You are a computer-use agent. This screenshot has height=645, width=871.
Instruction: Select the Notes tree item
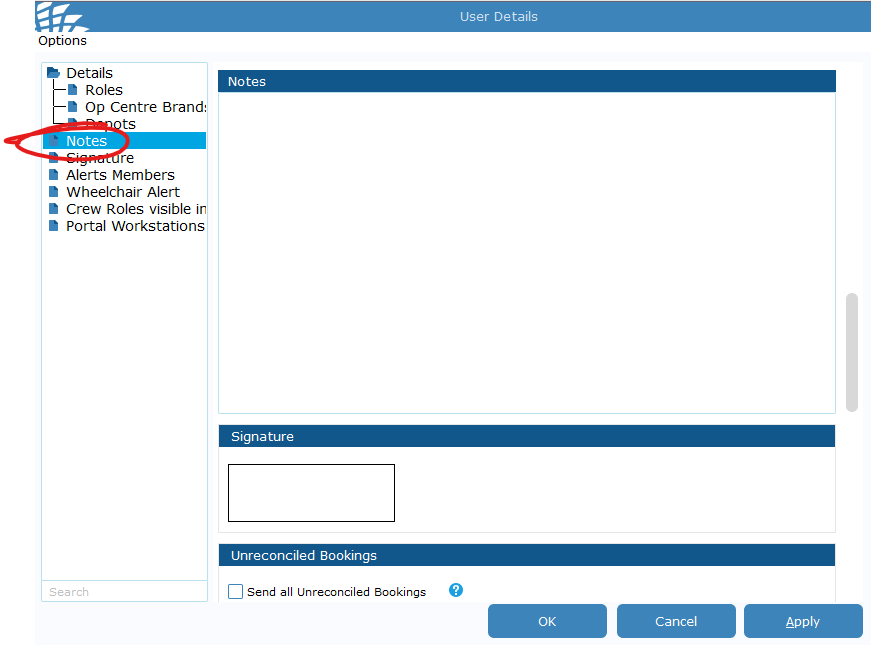87,141
